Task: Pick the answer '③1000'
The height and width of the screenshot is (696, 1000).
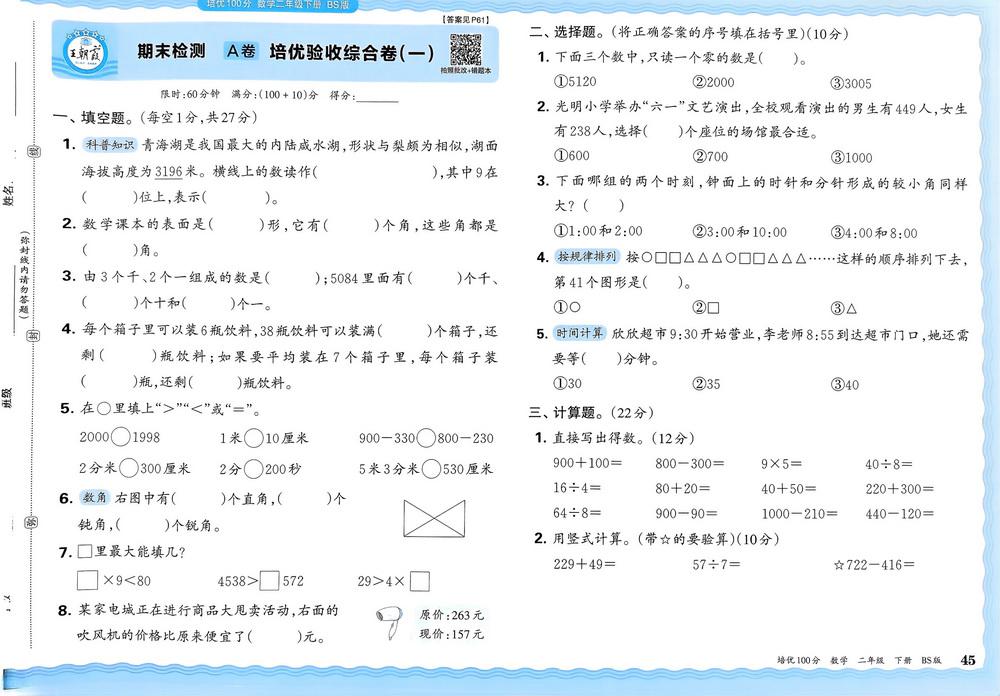Action: (x=851, y=158)
